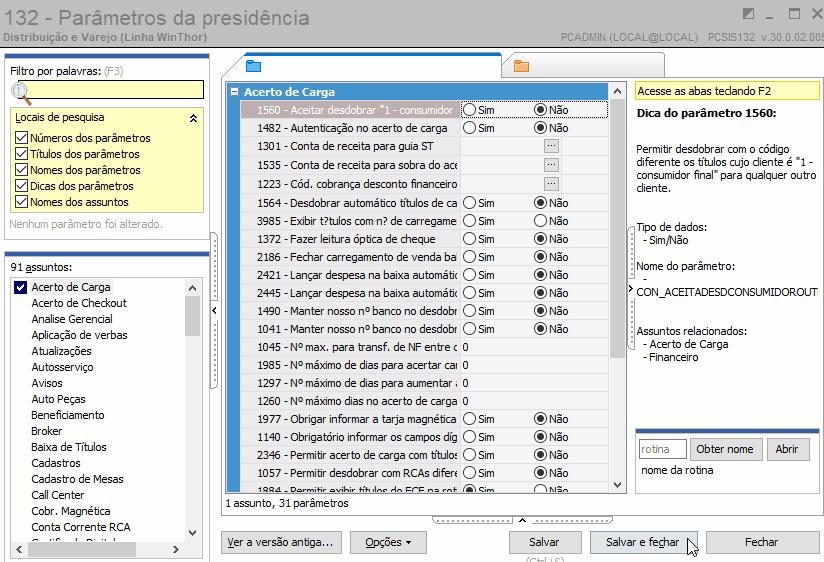Focus the rotina input field
824x562 pixels.
pyautogui.click(x=662, y=449)
